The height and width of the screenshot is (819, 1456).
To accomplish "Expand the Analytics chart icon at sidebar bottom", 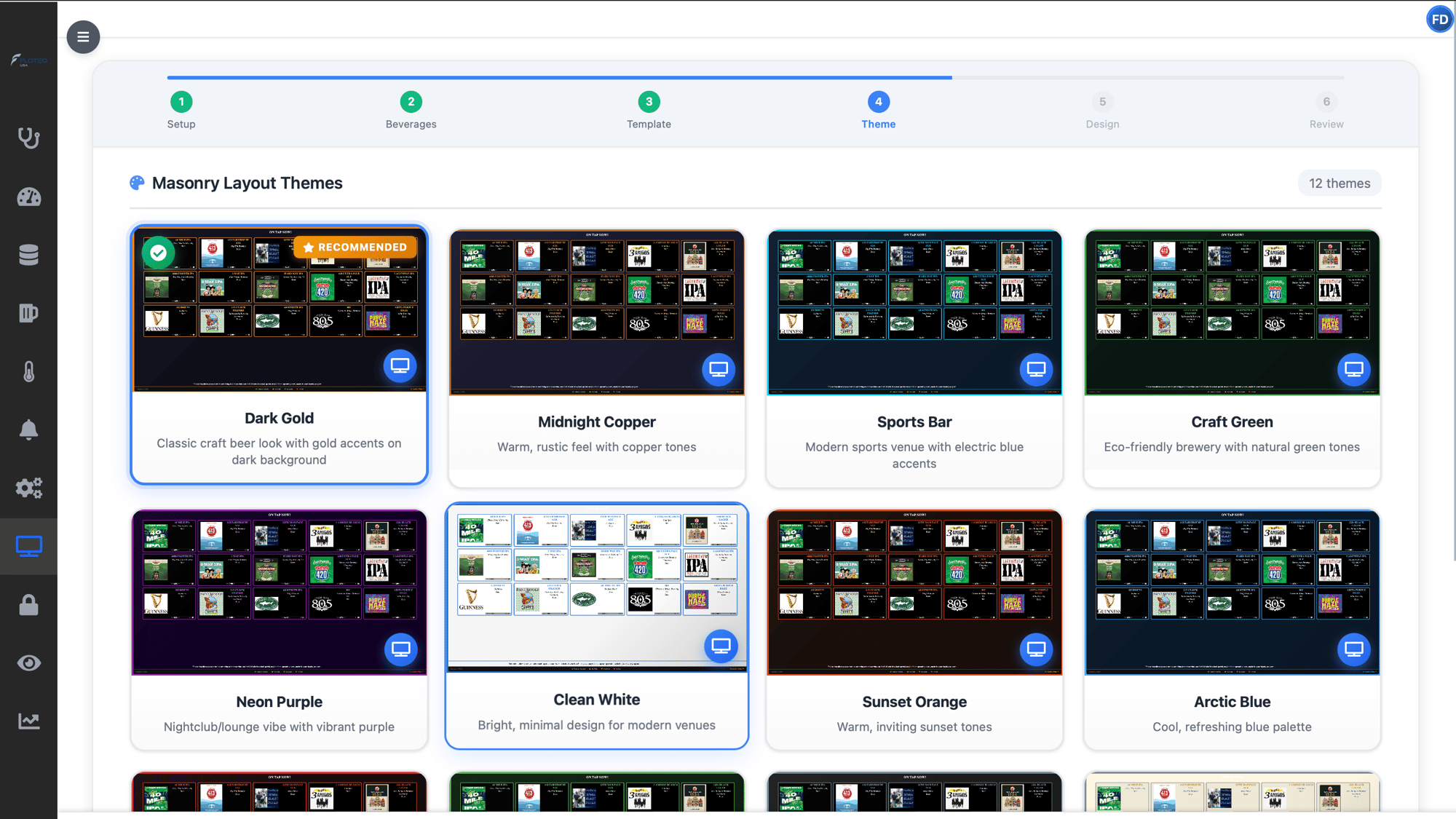I will [28, 721].
